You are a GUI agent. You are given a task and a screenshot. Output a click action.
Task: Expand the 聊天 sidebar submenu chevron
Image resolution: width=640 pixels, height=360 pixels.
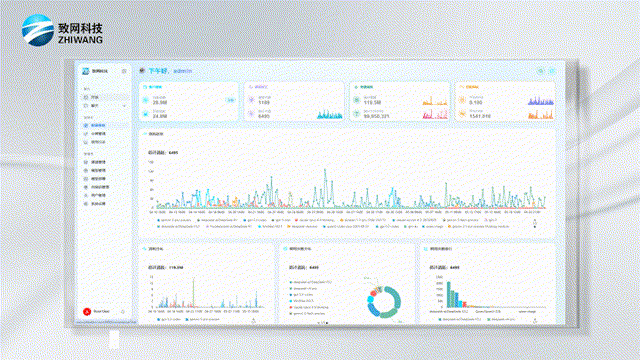(124, 106)
